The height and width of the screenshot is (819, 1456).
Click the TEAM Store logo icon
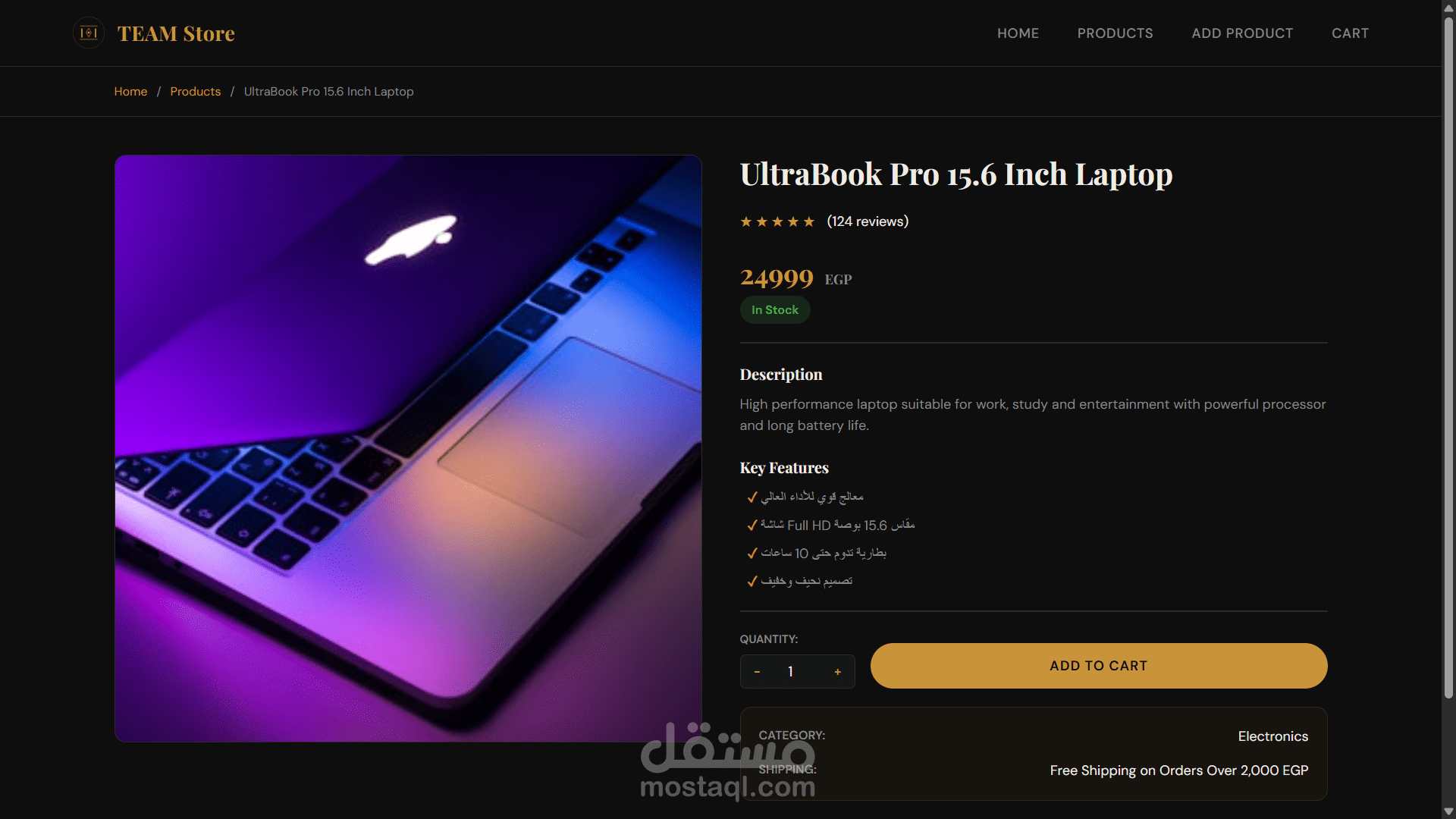[x=89, y=33]
